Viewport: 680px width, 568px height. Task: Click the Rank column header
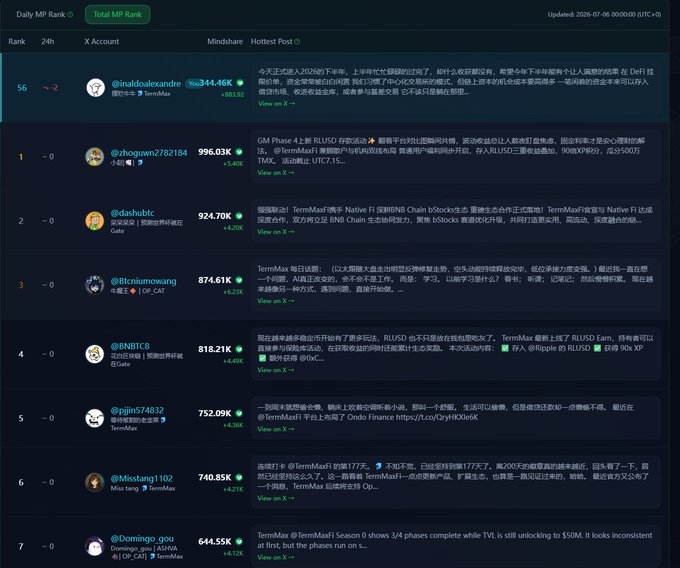(16, 42)
